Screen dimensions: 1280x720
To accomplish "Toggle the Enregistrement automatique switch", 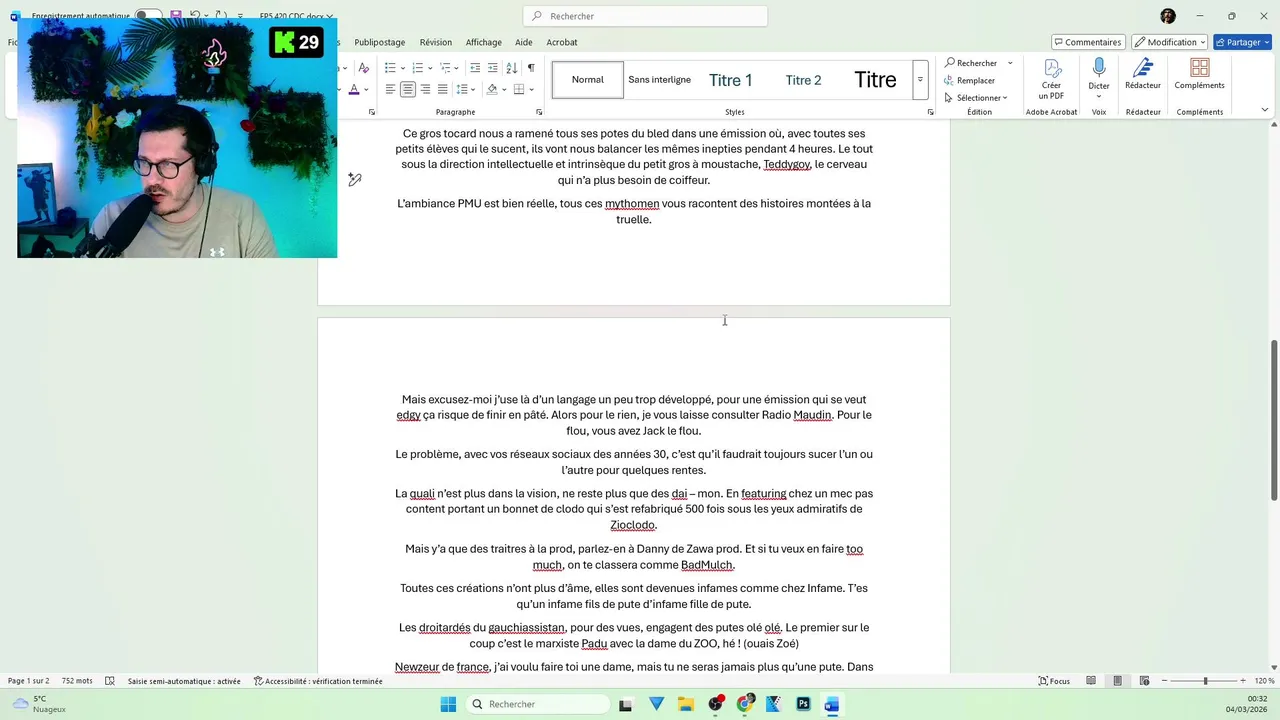I will tap(149, 16).
